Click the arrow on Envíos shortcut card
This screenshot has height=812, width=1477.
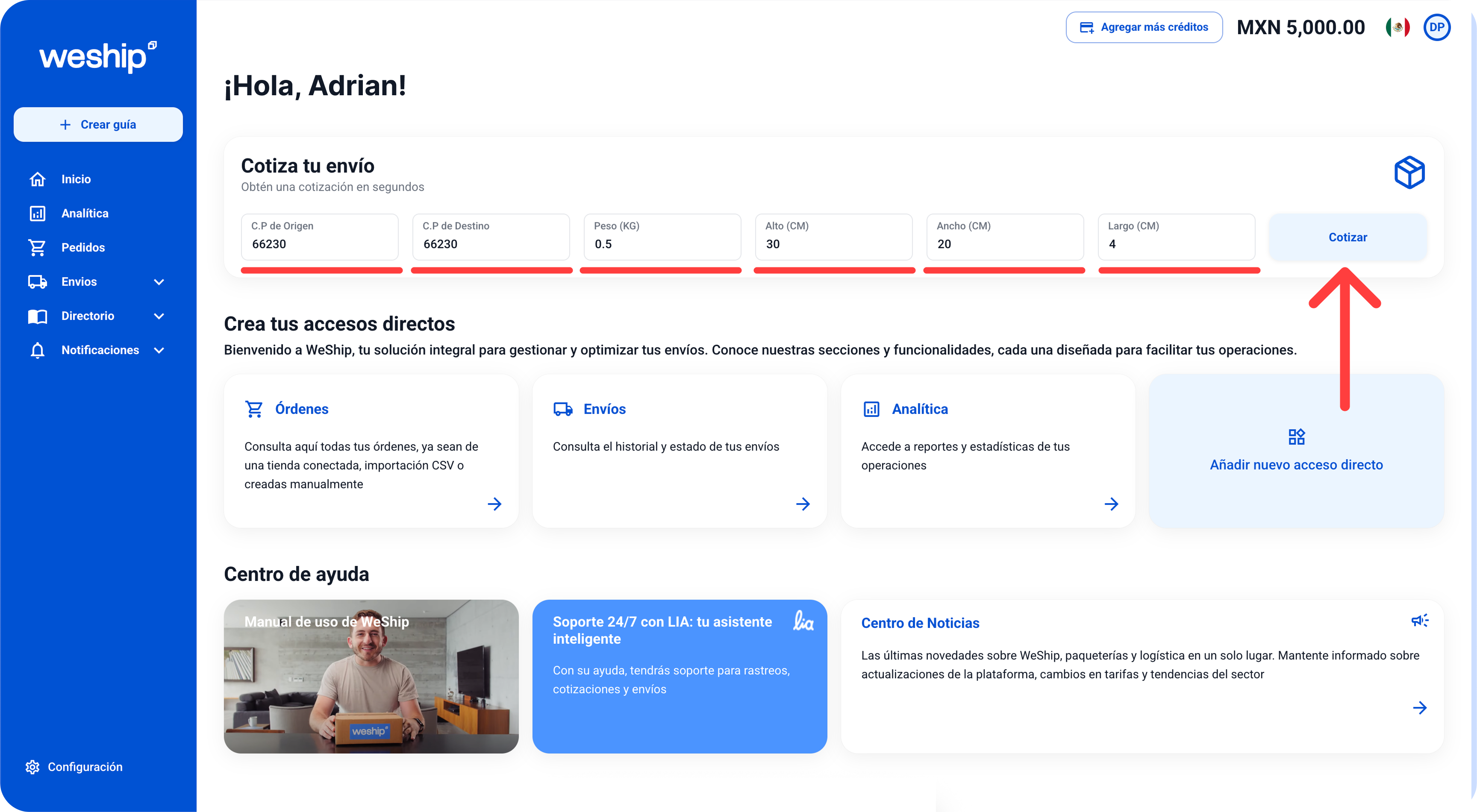pos(803,504)
